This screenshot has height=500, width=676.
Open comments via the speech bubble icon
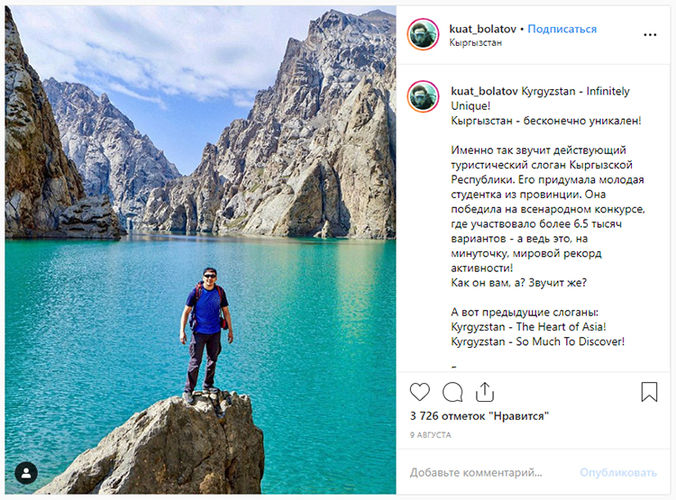(x=453, y=392)
